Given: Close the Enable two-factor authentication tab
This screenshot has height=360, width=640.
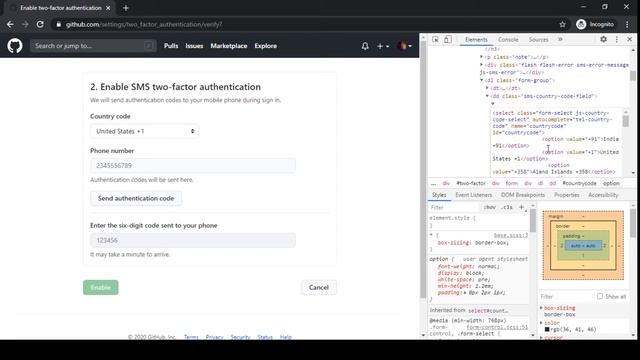Looking at the screenshot, I should 108,8.
